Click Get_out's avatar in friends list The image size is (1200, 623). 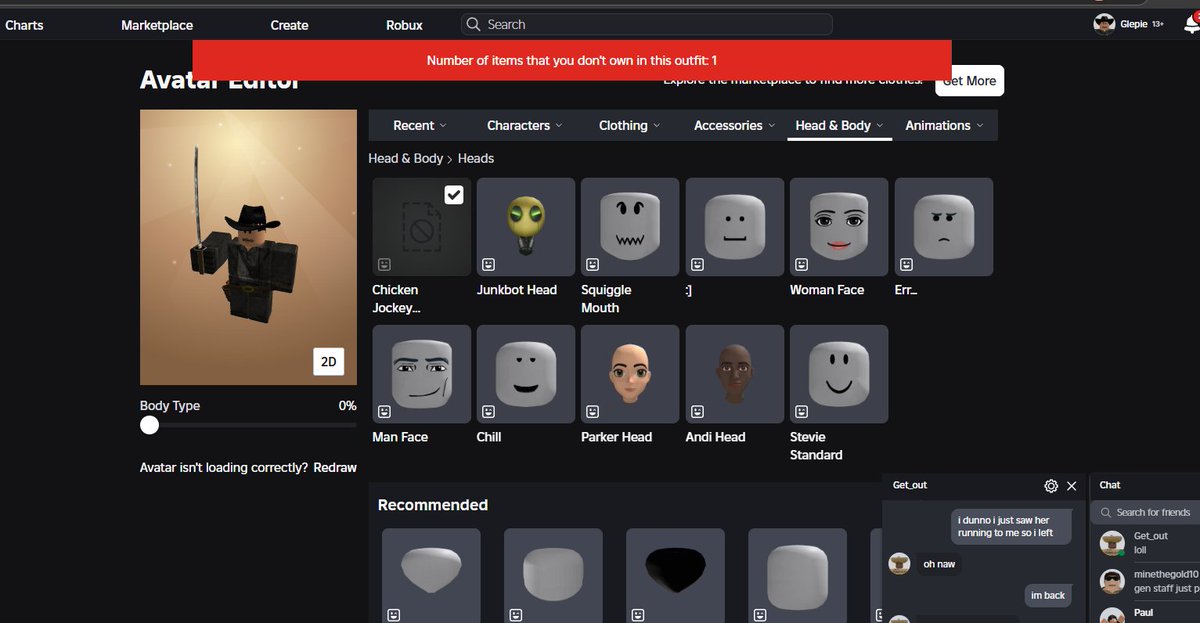(x=1112, y=544)
